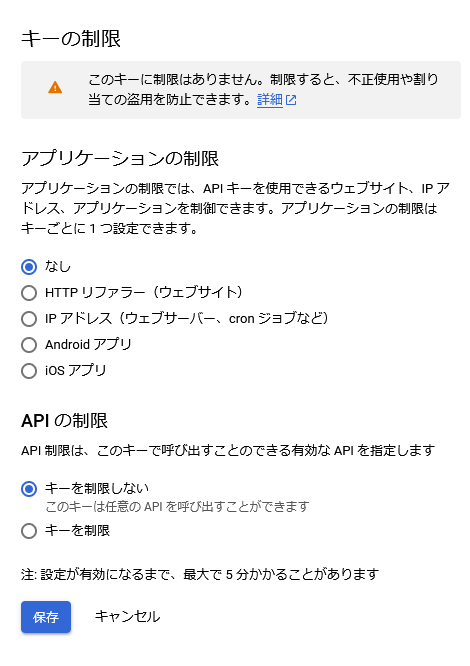Image resolution: width=470 pixels, height=666 pixels.
Task: Click the キャンセル button
Action: coord(127,616)
